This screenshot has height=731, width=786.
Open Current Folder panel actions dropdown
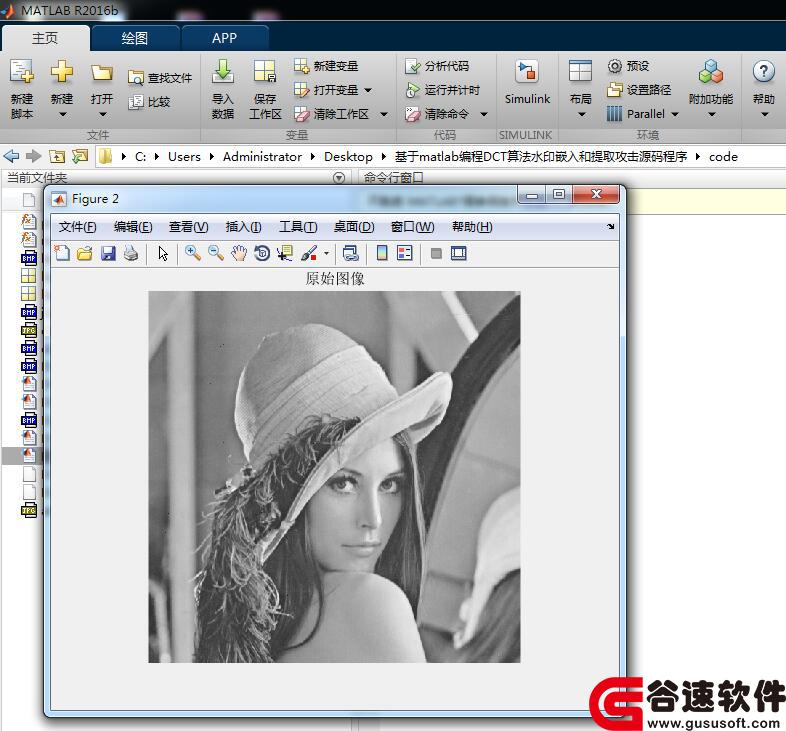(339, 177)
